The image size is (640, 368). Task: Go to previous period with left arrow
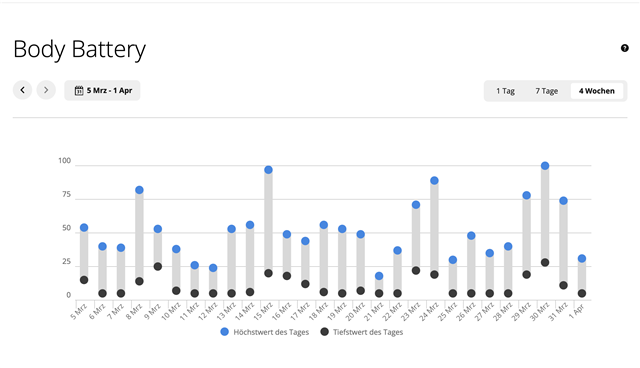point(22,90)
